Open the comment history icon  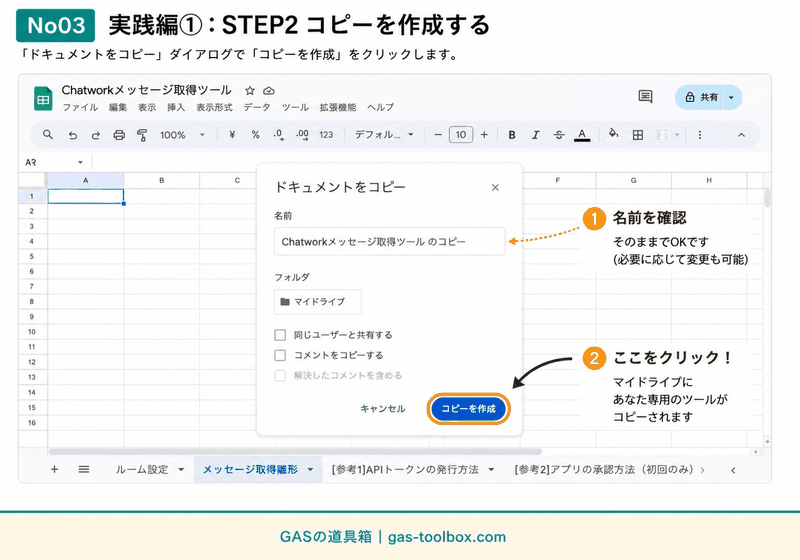(x=645, y=96)
